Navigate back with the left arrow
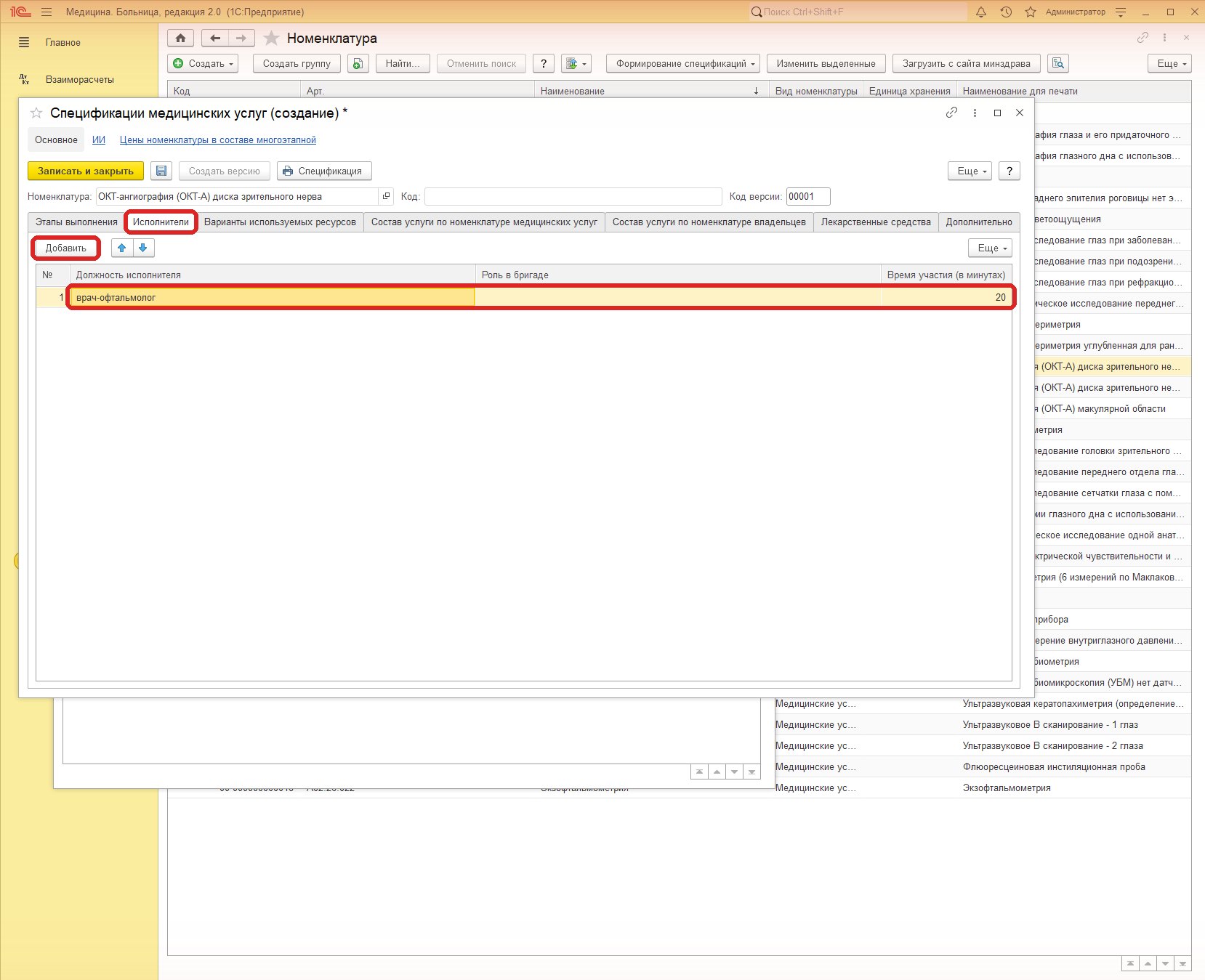This screenshot has width=1205, height=980. coord(215,38)
